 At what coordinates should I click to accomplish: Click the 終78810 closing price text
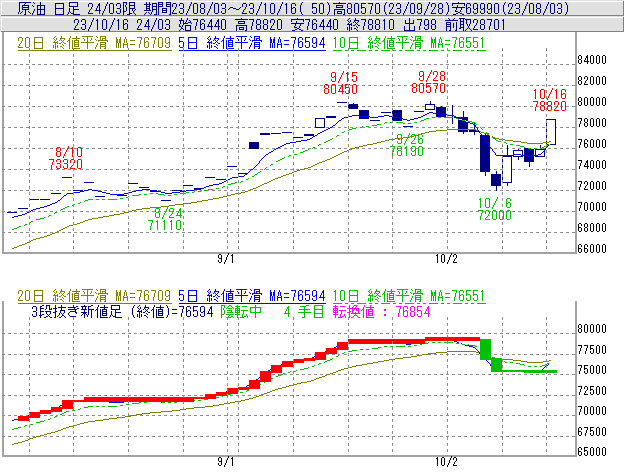(x=370, y=25)
